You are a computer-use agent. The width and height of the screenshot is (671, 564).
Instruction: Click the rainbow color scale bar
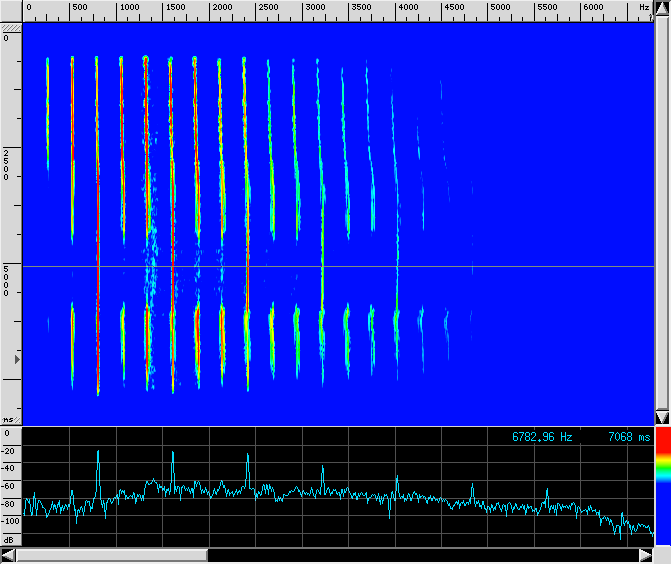pyautogui.click(x=662, y=470)
